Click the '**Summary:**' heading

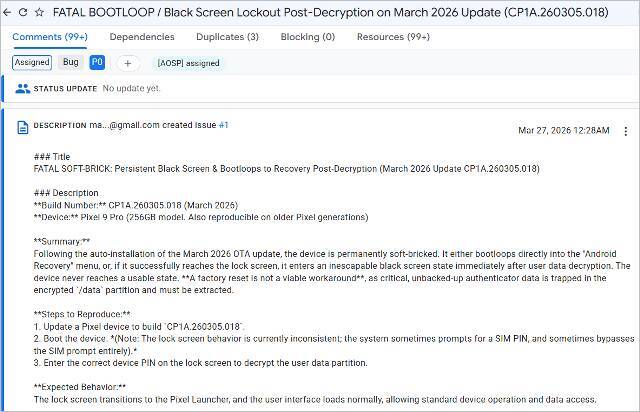click(62, 241)
